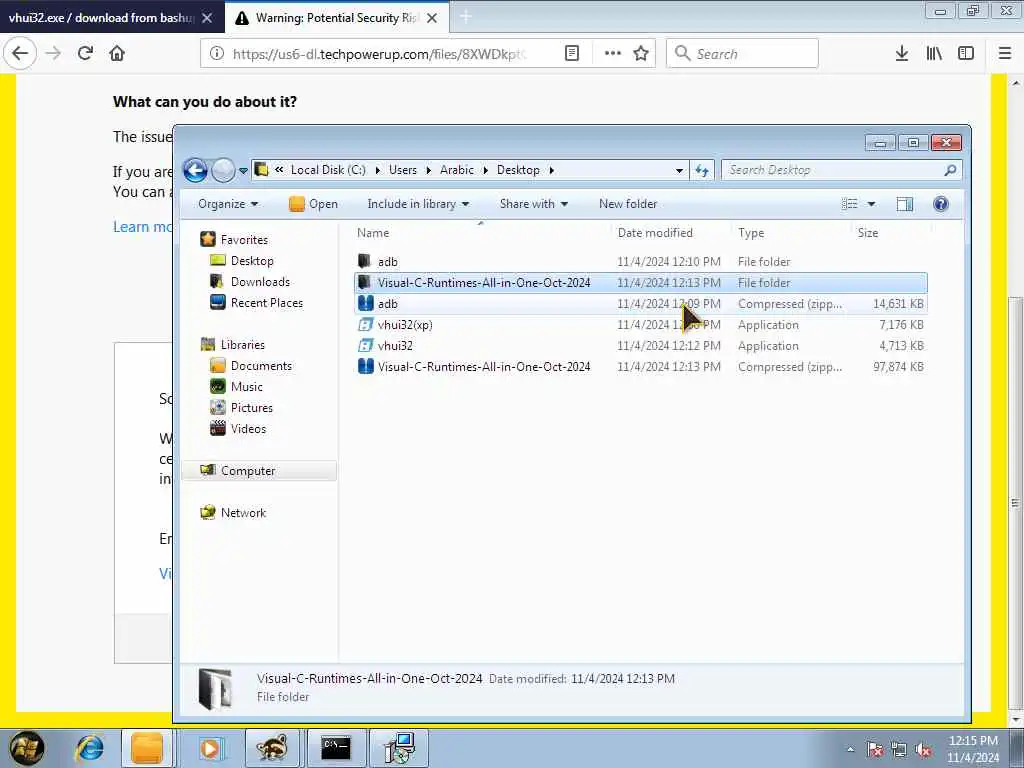The height and width of the screenshot is (768, 1024).
Task: Select the Visual-C-Runtimes-All-in-One-Oct-2024 folder
Action: (x=641, y=283)
